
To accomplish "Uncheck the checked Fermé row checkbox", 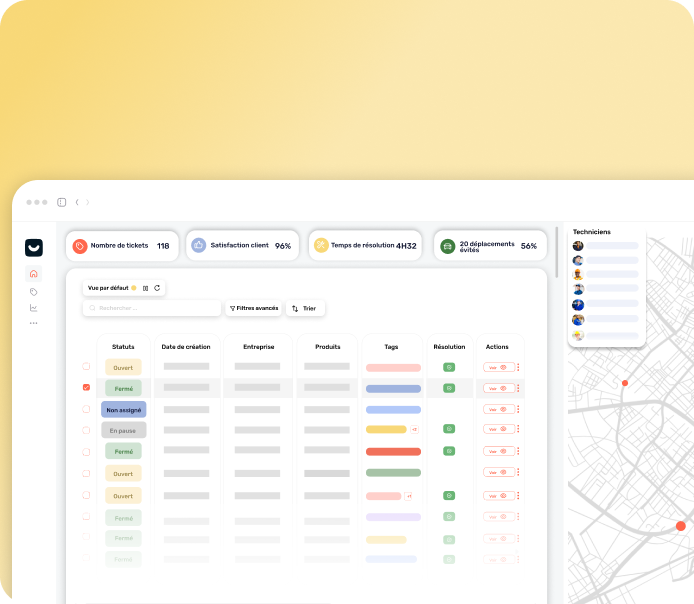I will (86, 387).
